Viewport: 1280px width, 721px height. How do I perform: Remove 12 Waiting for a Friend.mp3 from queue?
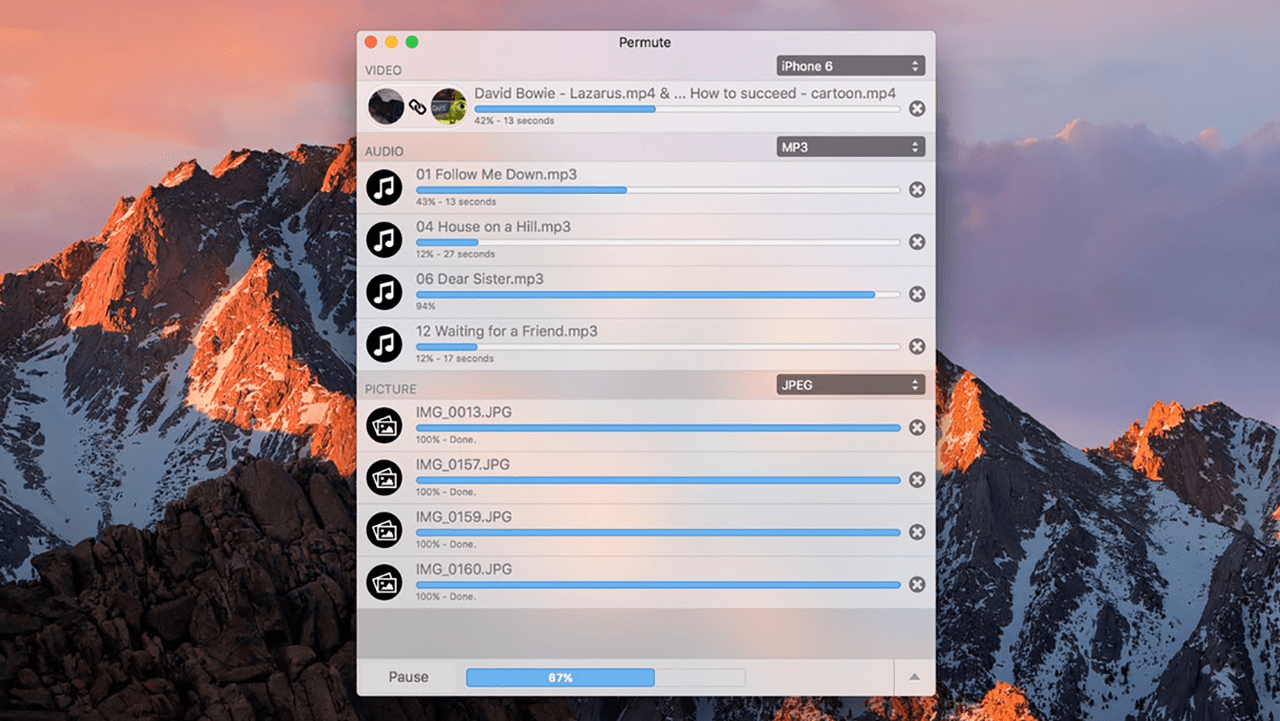pos(917,346)
